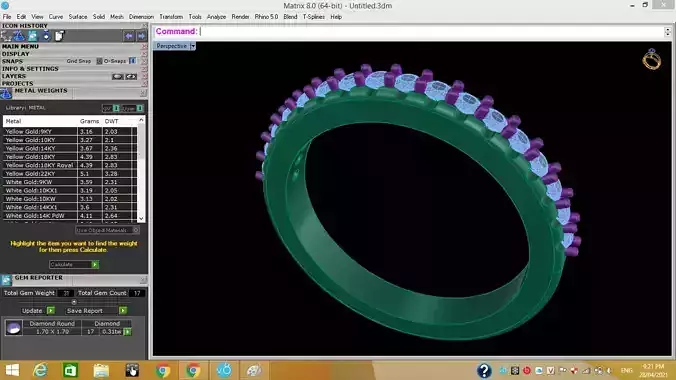Open File Explorer from the taskbar
Viewport: 676px width, 380px height.
pos(101,371)
